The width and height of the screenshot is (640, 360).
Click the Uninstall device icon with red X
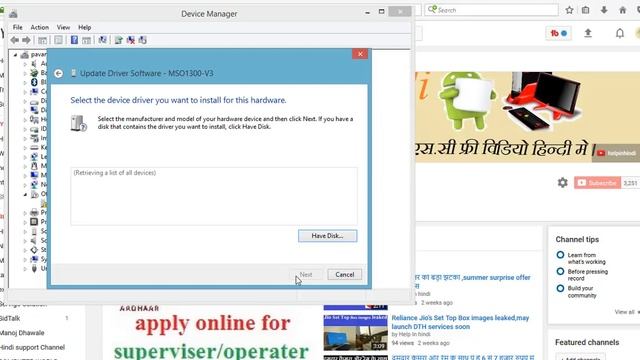coord(131,40)
